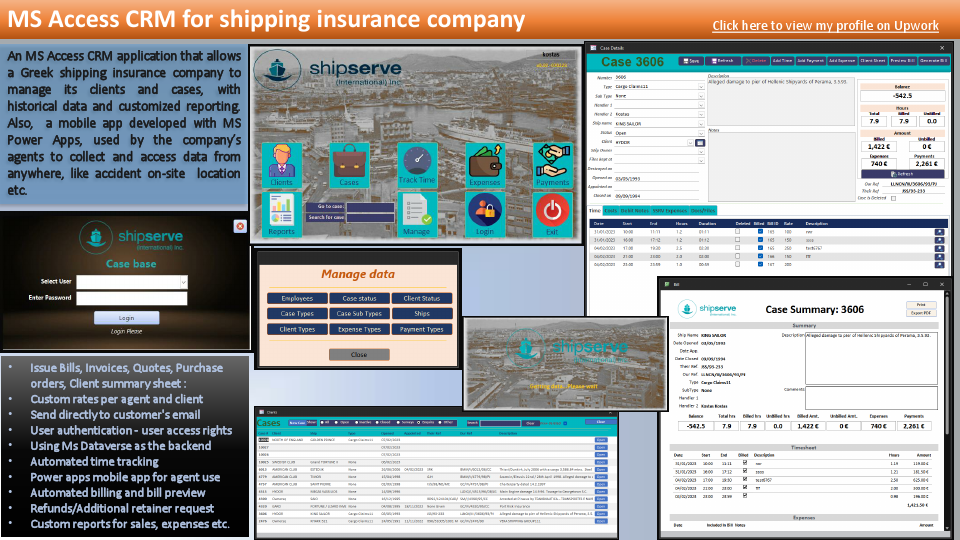
Task: Click Delete in Case 3606 toolbar
Action: (756, 61)
